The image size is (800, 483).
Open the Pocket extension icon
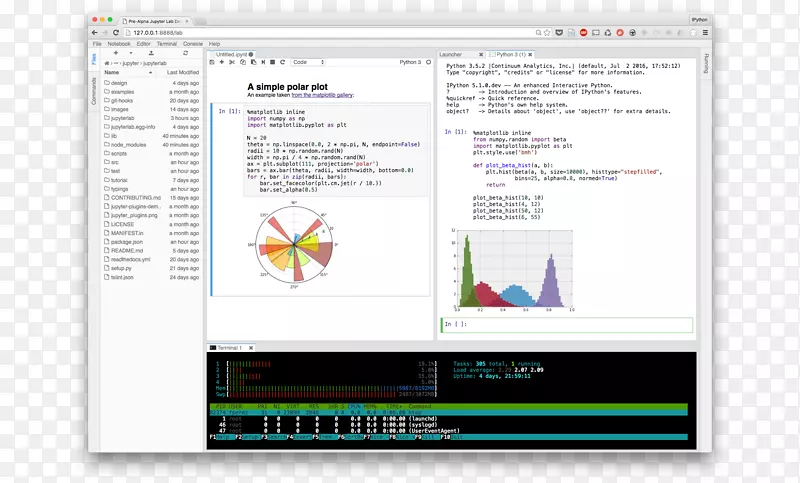tap(559, 33)
